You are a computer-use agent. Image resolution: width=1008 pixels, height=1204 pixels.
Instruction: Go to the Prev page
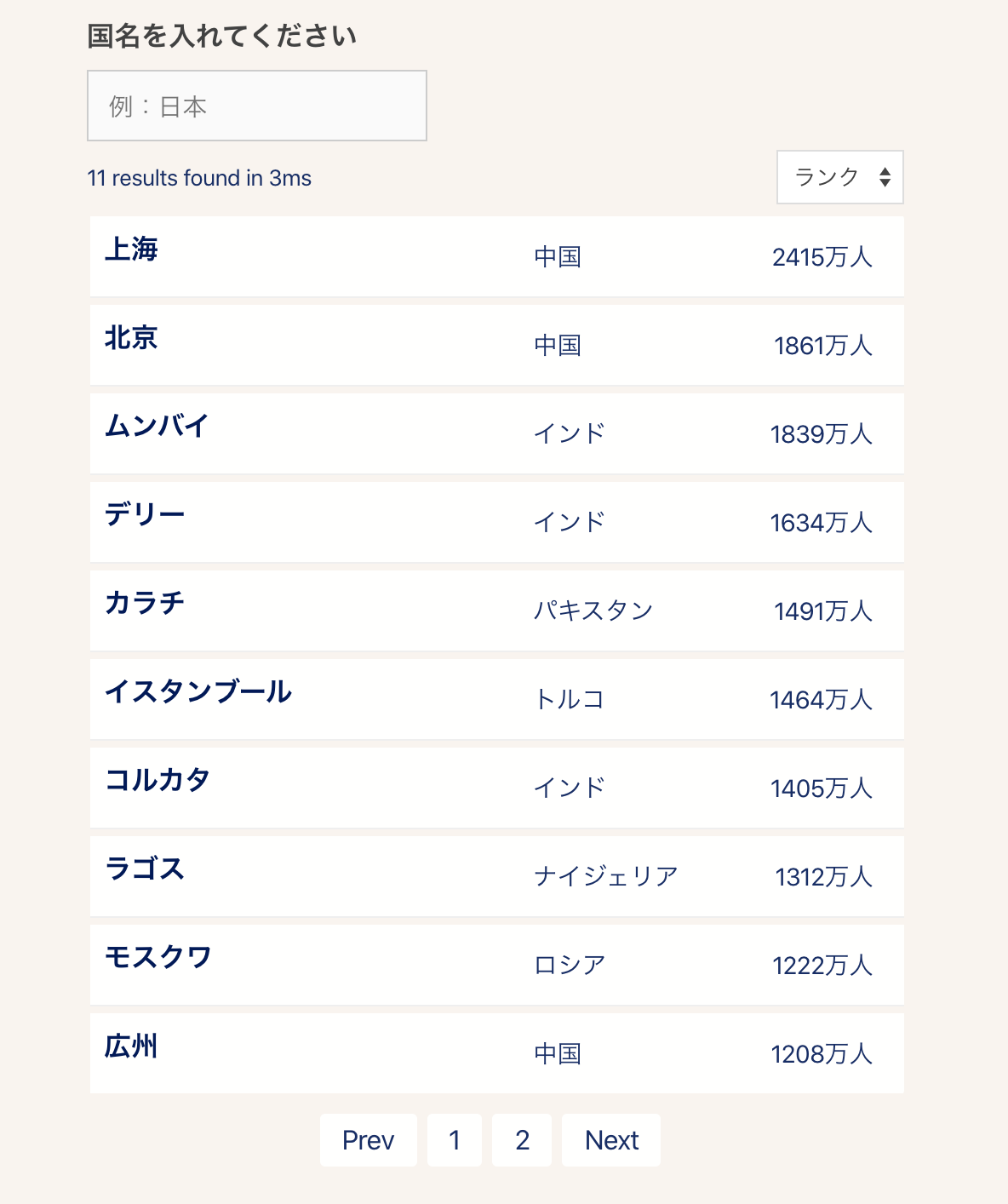(368, 1140)
